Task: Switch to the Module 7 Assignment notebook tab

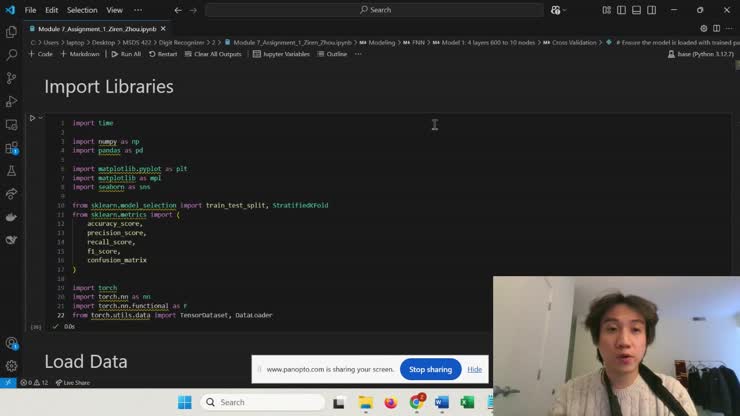Action: point(90,29)
